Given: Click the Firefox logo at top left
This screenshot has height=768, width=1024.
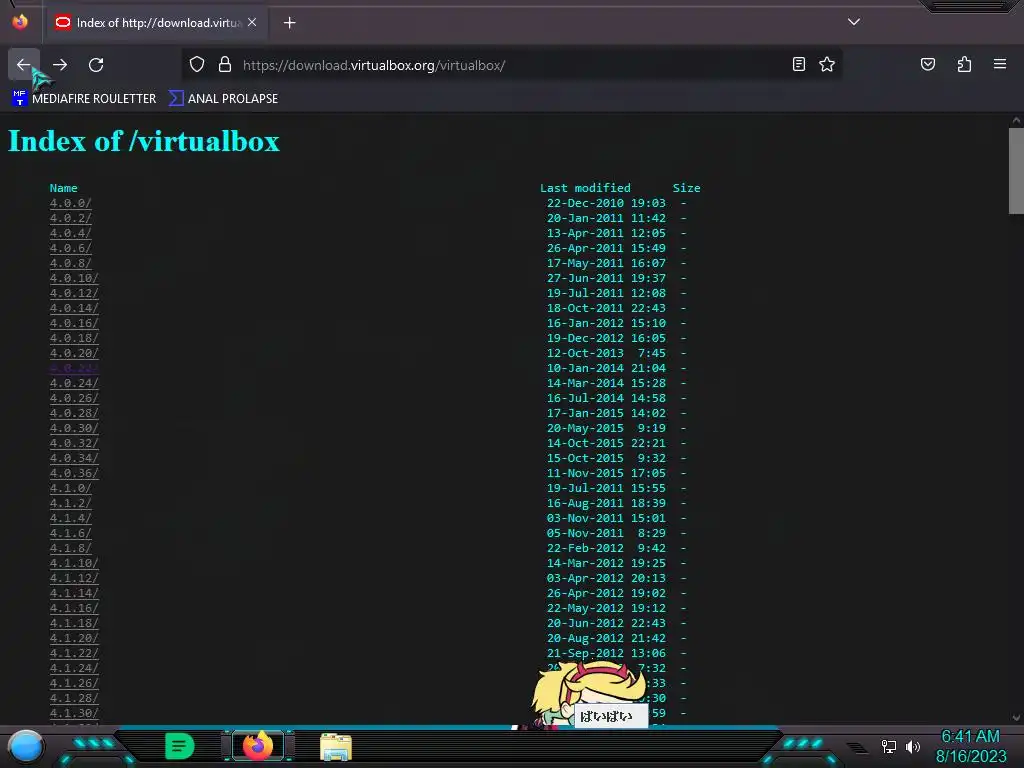Looking at the screenshot, I should tap(20, 22).
